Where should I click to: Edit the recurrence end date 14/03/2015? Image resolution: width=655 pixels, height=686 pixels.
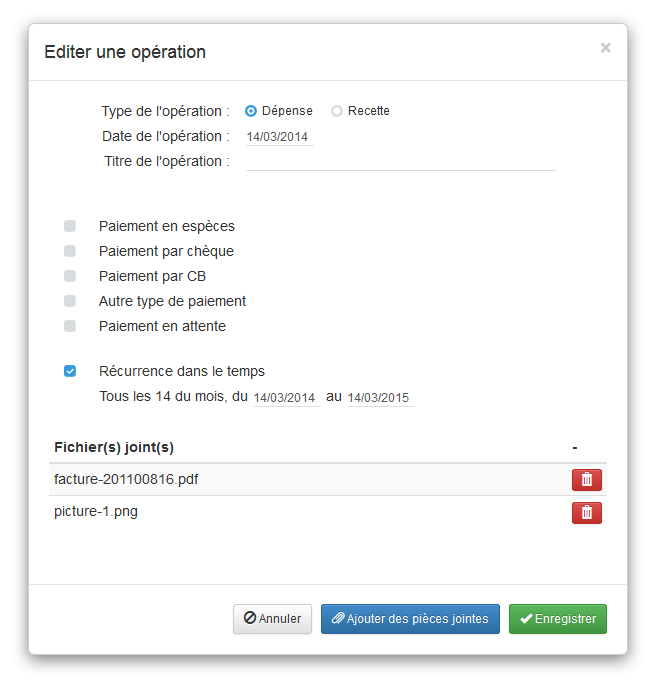click(380, 398)
